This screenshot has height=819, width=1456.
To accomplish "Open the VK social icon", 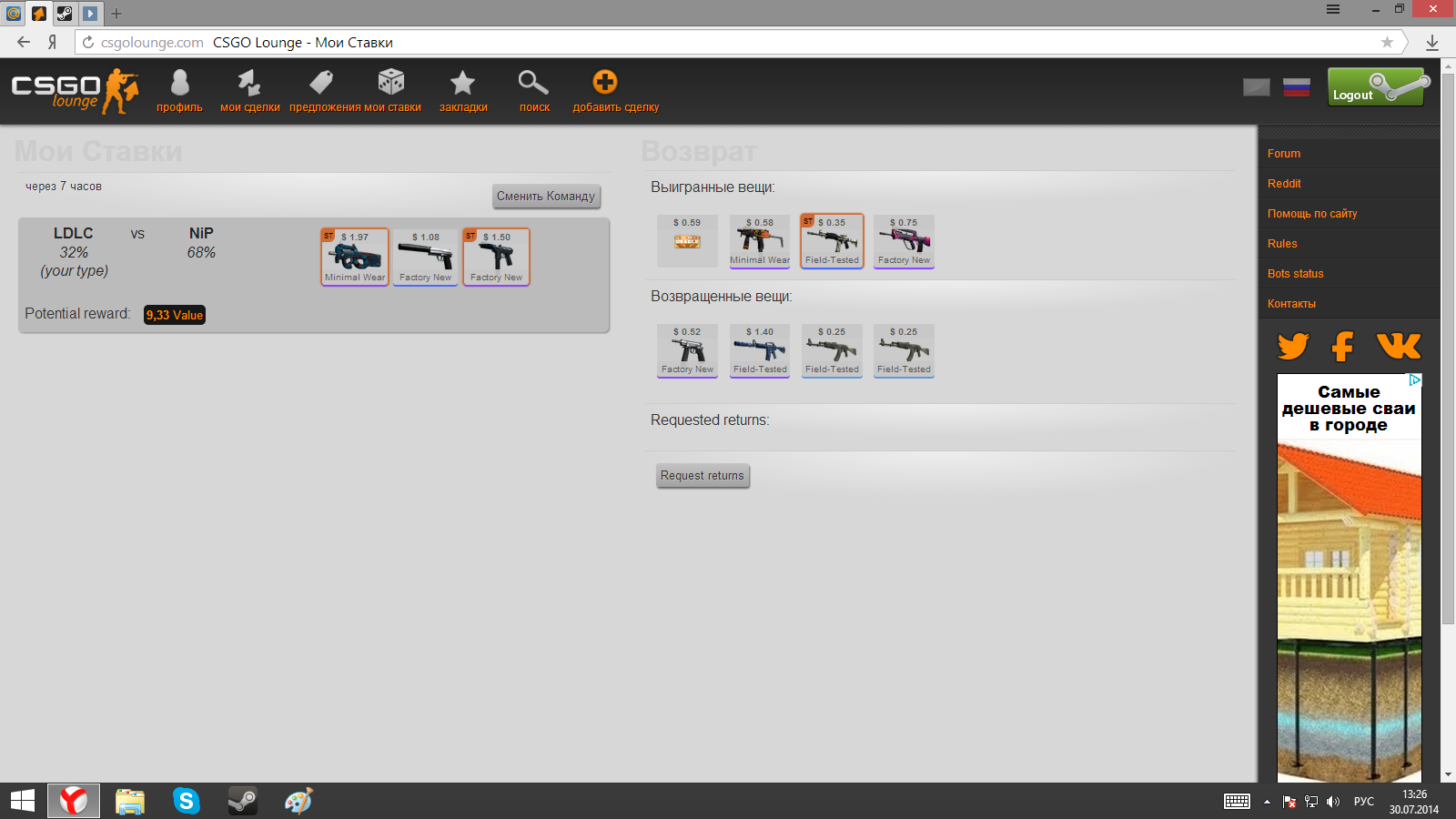I will (x=1399, y=346).
